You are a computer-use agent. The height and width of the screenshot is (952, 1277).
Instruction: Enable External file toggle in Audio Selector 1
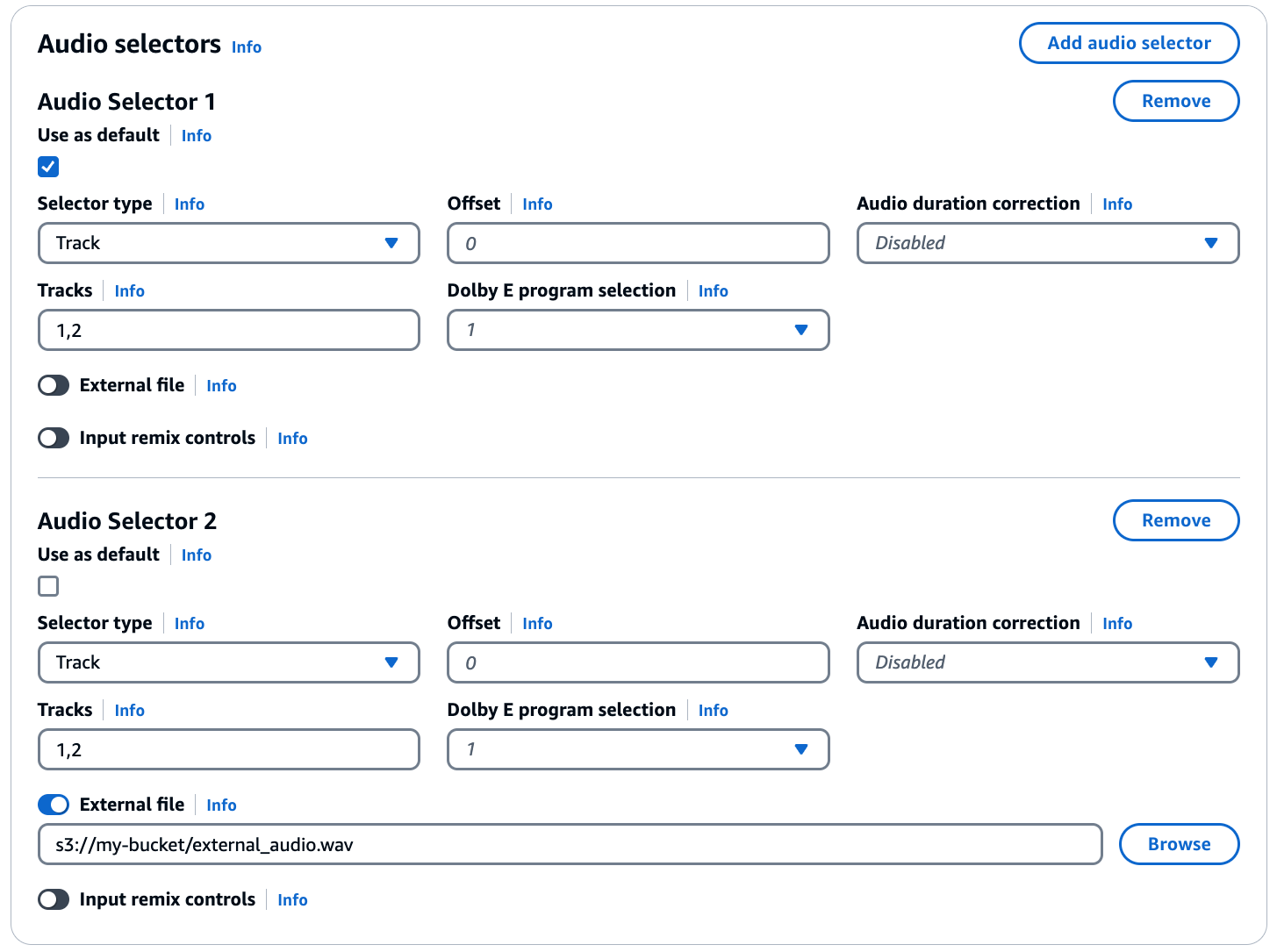54,385
